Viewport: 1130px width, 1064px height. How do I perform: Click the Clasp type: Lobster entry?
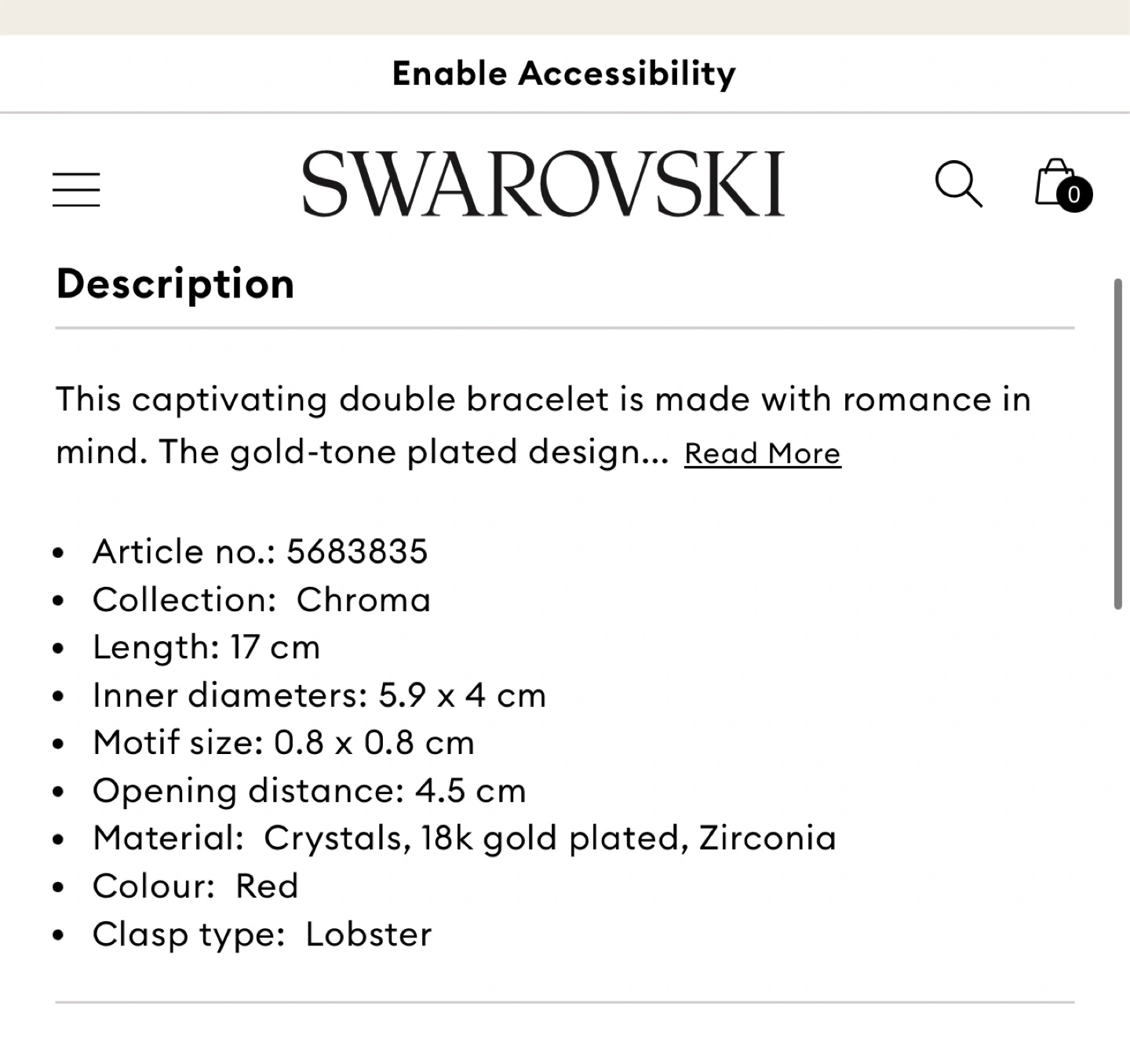coord(262,935)
